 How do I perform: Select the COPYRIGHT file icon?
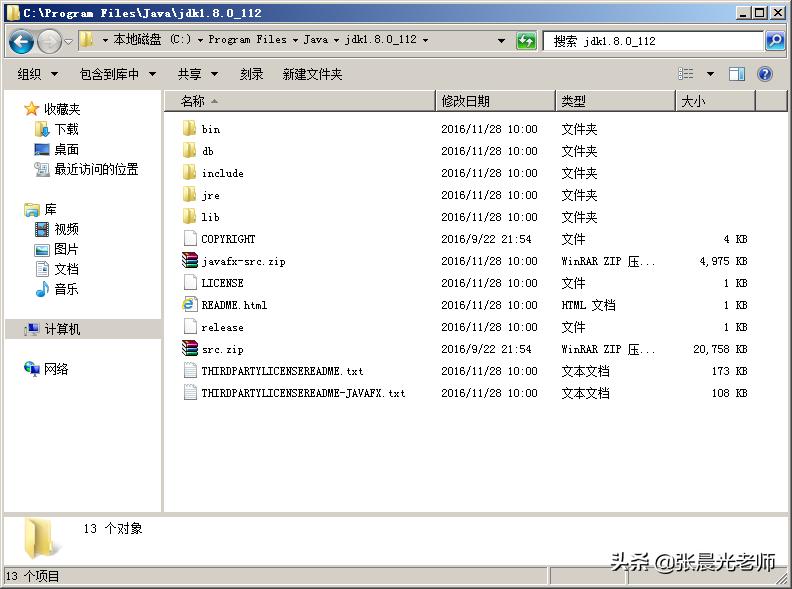point(190,238)
